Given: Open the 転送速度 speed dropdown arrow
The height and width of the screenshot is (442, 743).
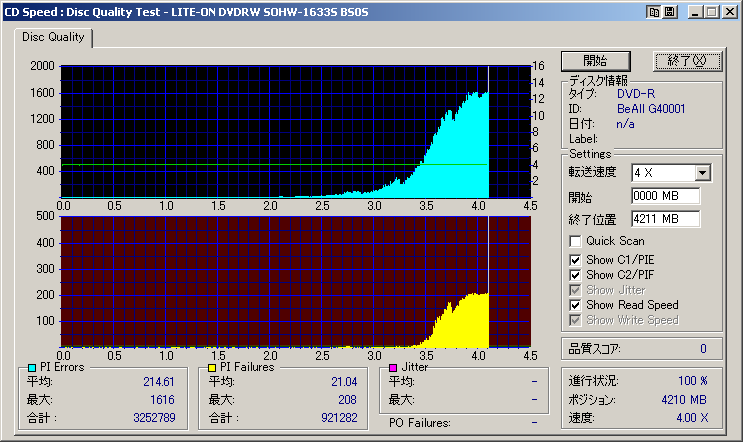Looking at the screenshot, I should click(703, 173).
